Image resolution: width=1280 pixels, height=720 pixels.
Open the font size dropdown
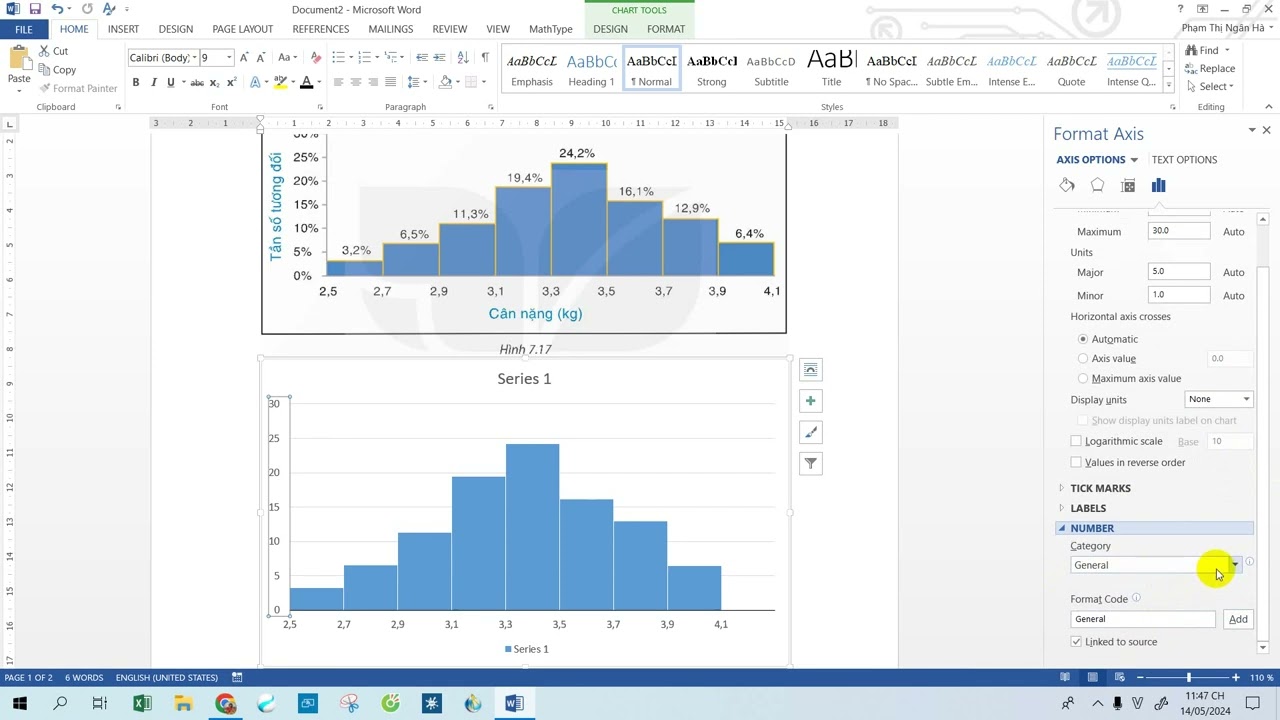(229, 58)
